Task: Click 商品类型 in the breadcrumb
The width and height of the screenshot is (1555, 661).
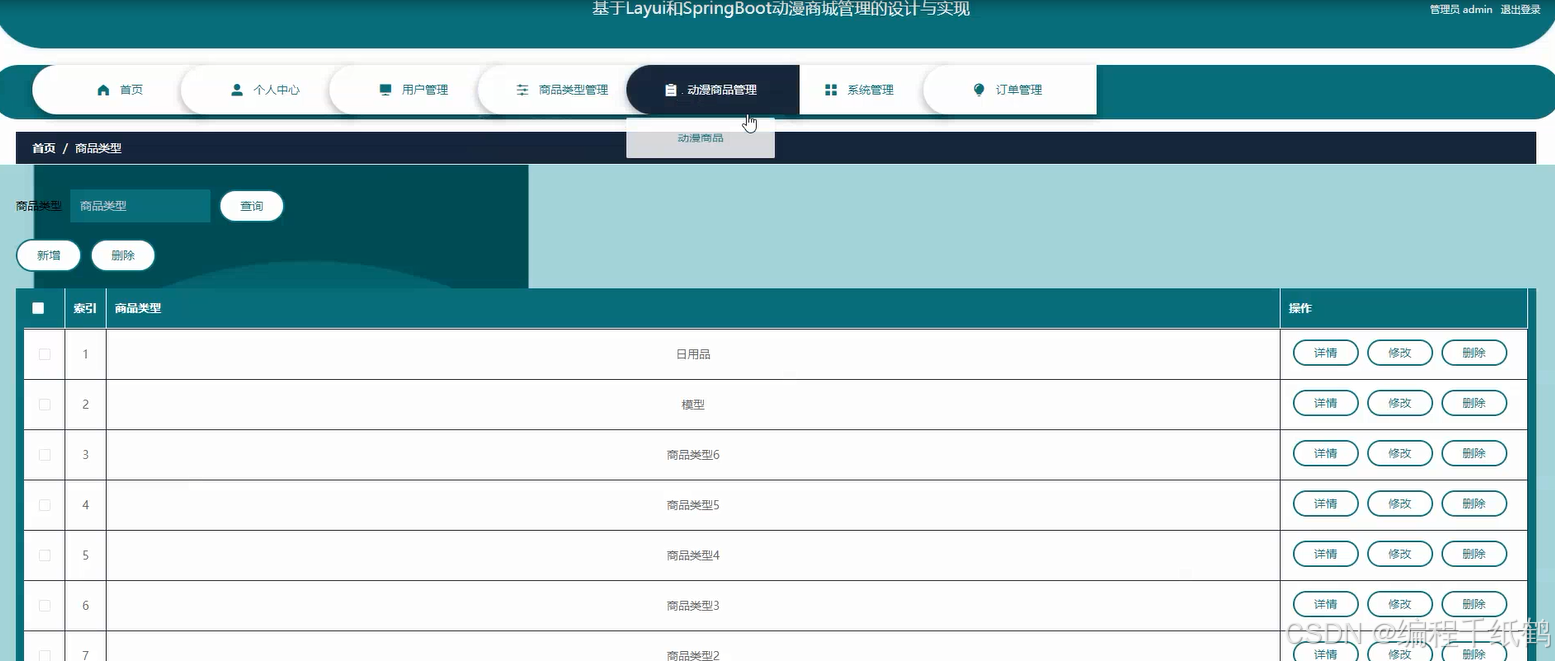Action: click(98, 148)
